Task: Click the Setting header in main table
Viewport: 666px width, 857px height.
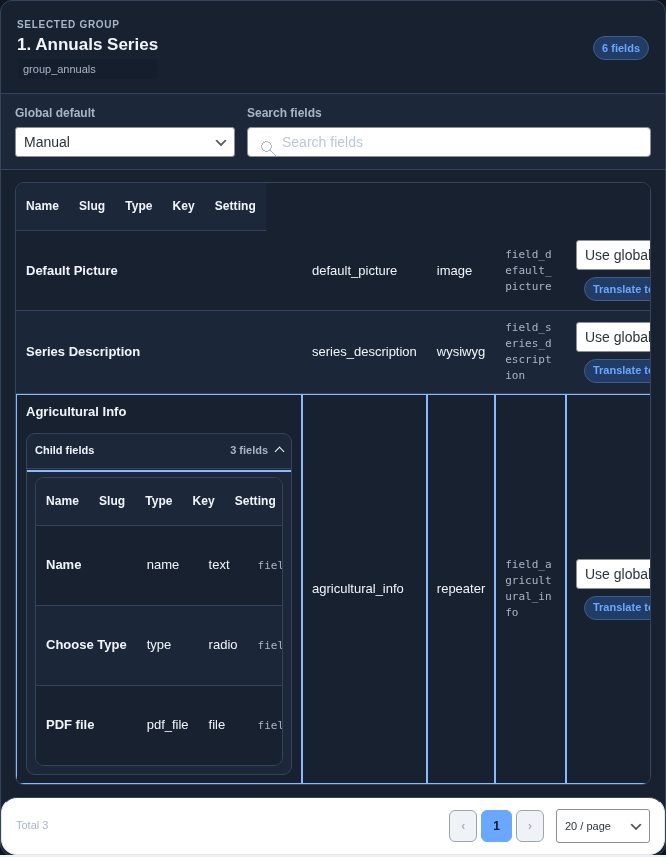Action: point(235,206)
